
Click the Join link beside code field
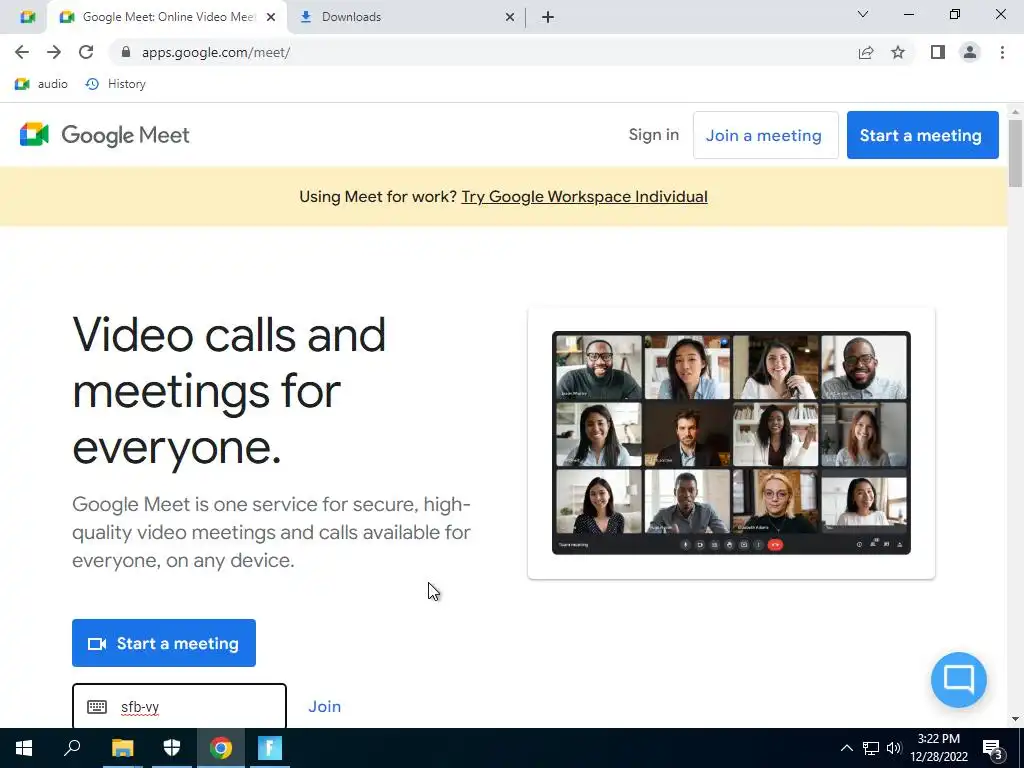click(x=325, y=707)
